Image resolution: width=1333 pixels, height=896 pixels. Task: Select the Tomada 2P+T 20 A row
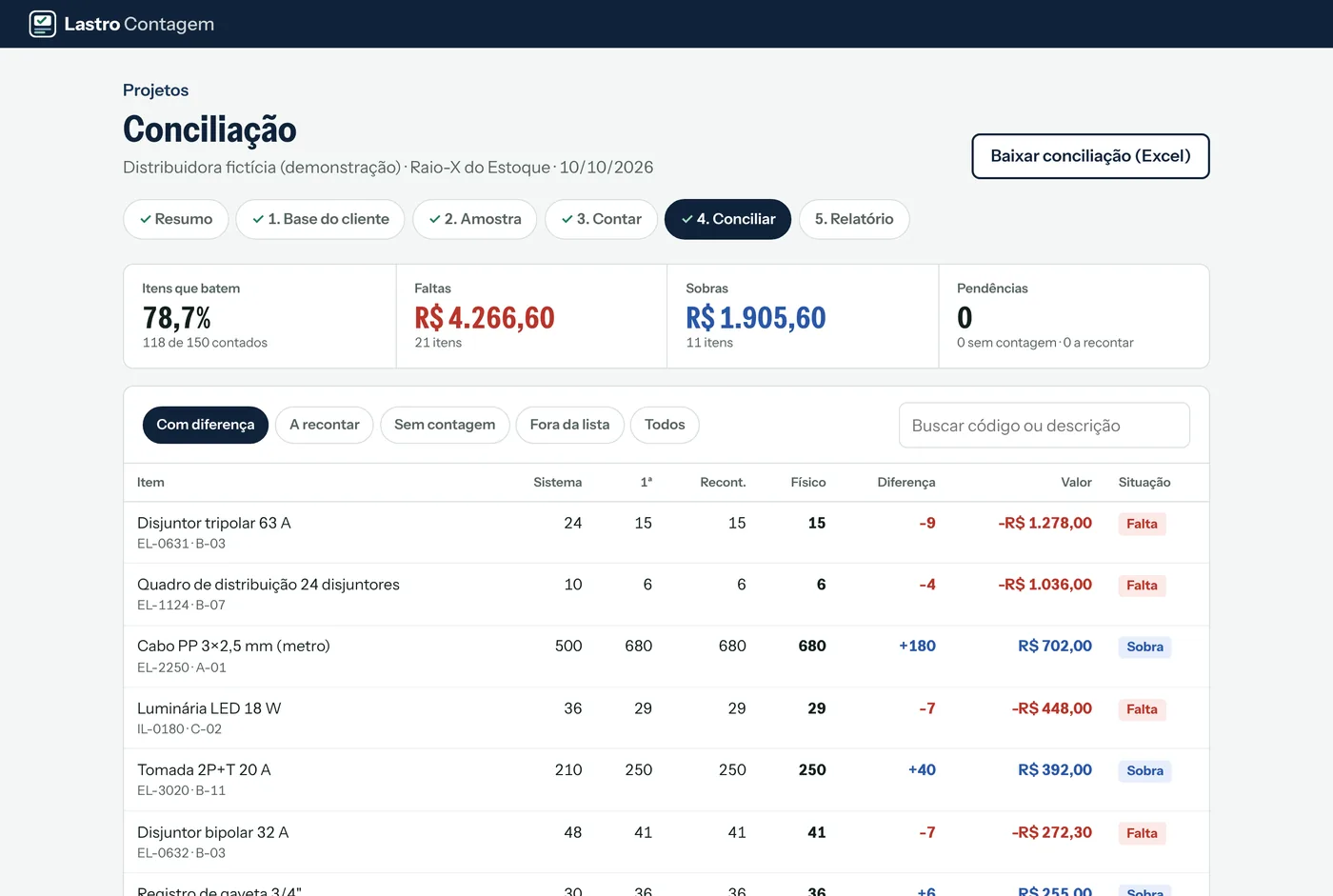[x=666, y=781]
